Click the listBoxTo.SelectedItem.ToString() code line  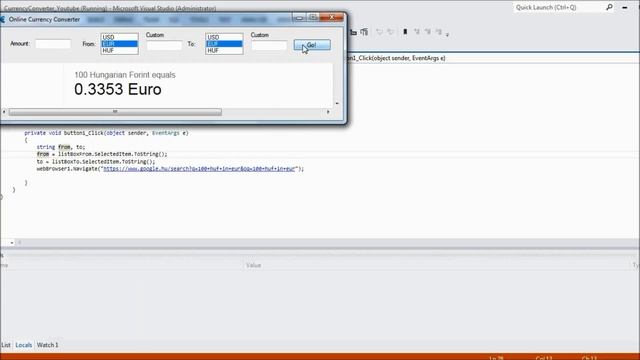(96, 162)
